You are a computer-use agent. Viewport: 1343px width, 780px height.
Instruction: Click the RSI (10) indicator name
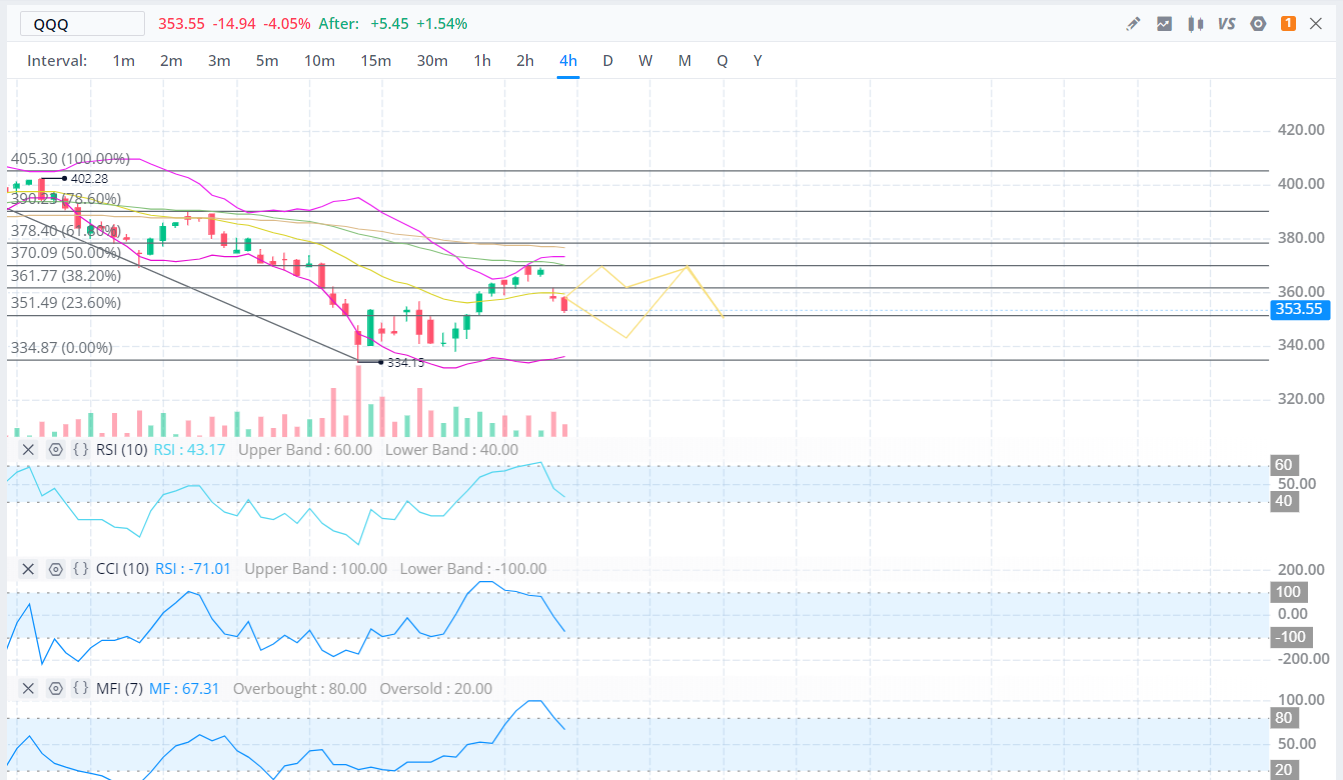(x=122, y=450)
